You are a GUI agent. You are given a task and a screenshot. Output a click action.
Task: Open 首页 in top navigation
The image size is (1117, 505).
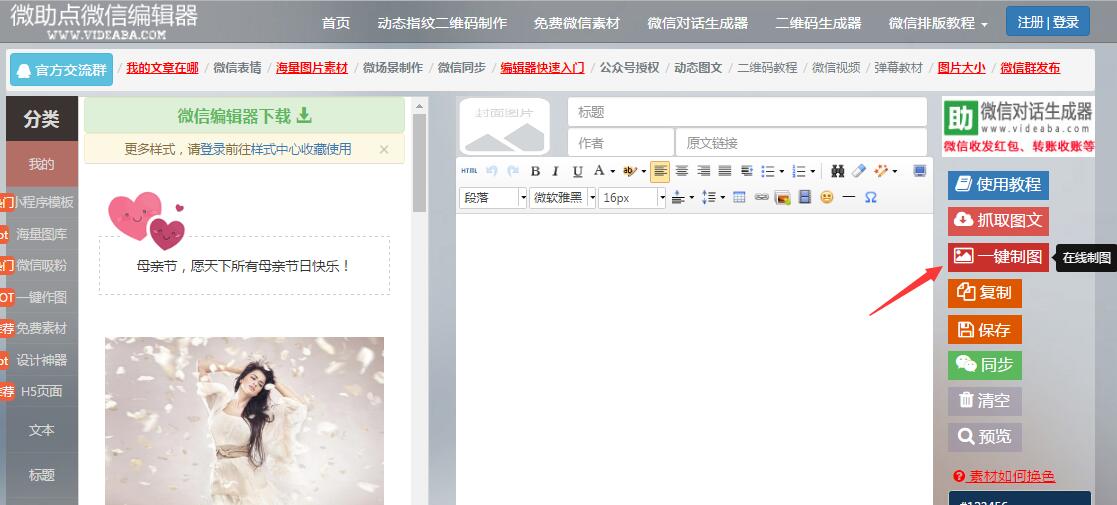tap(336, 23)
